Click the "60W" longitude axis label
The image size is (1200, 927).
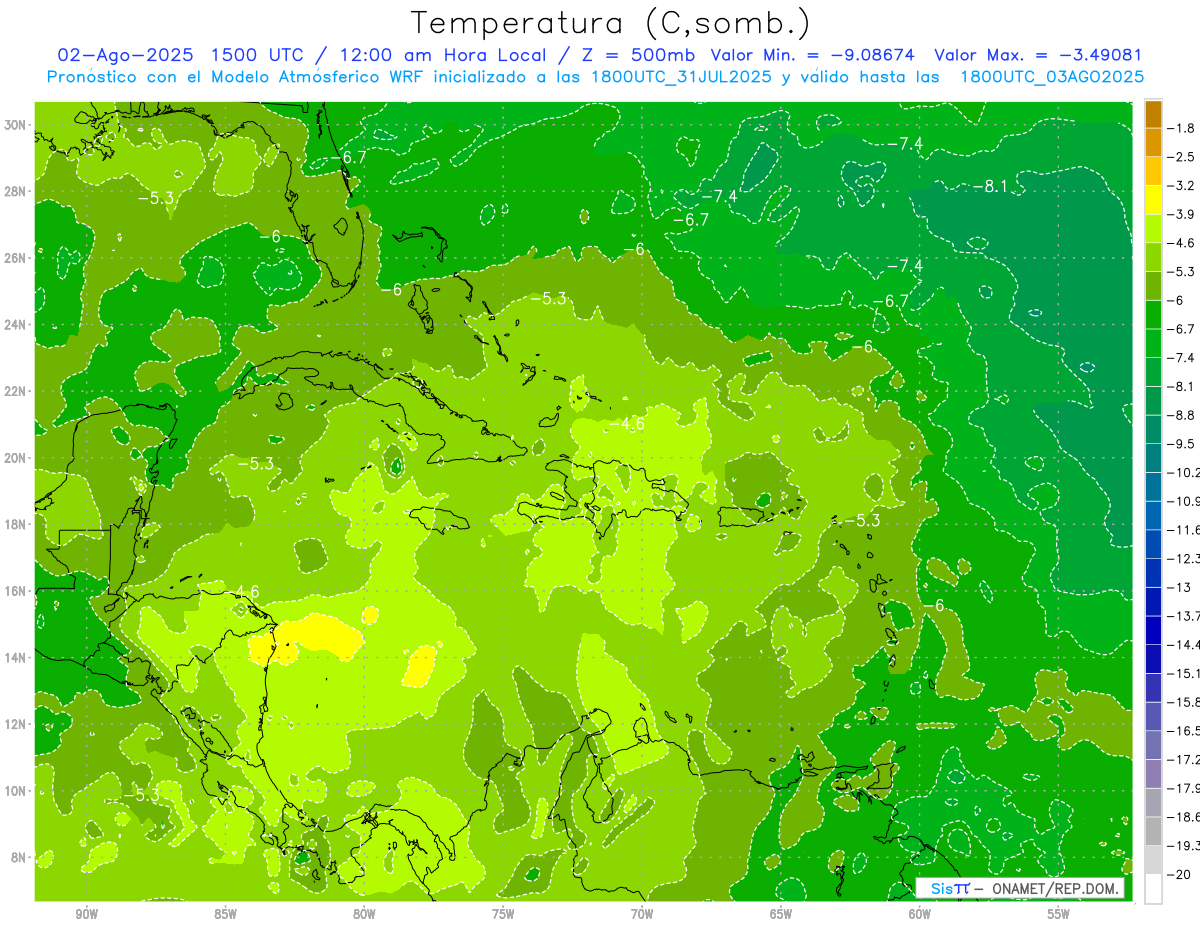click(x=920, y=914)
